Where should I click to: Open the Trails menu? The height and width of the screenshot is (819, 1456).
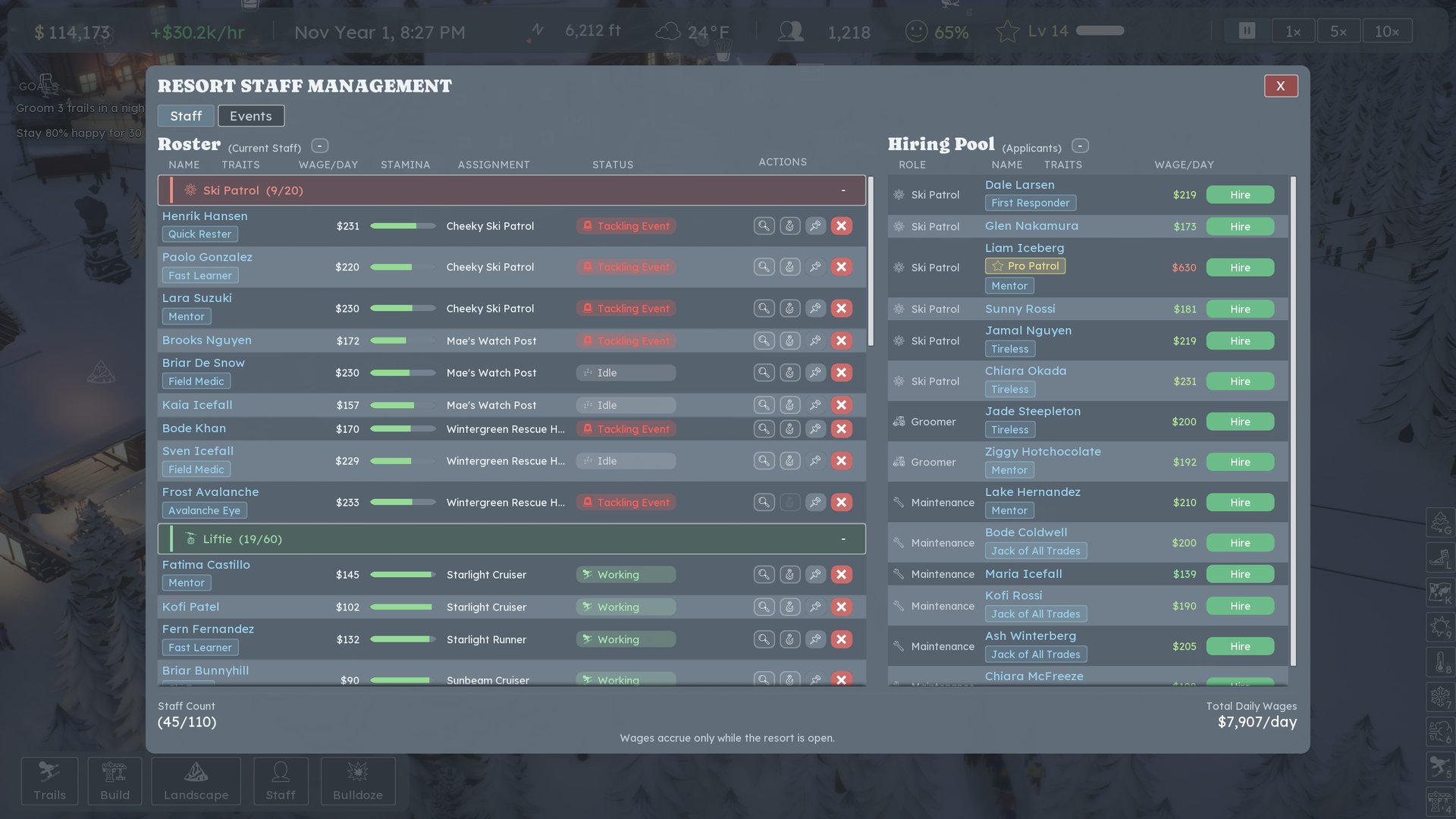[50, 781]
